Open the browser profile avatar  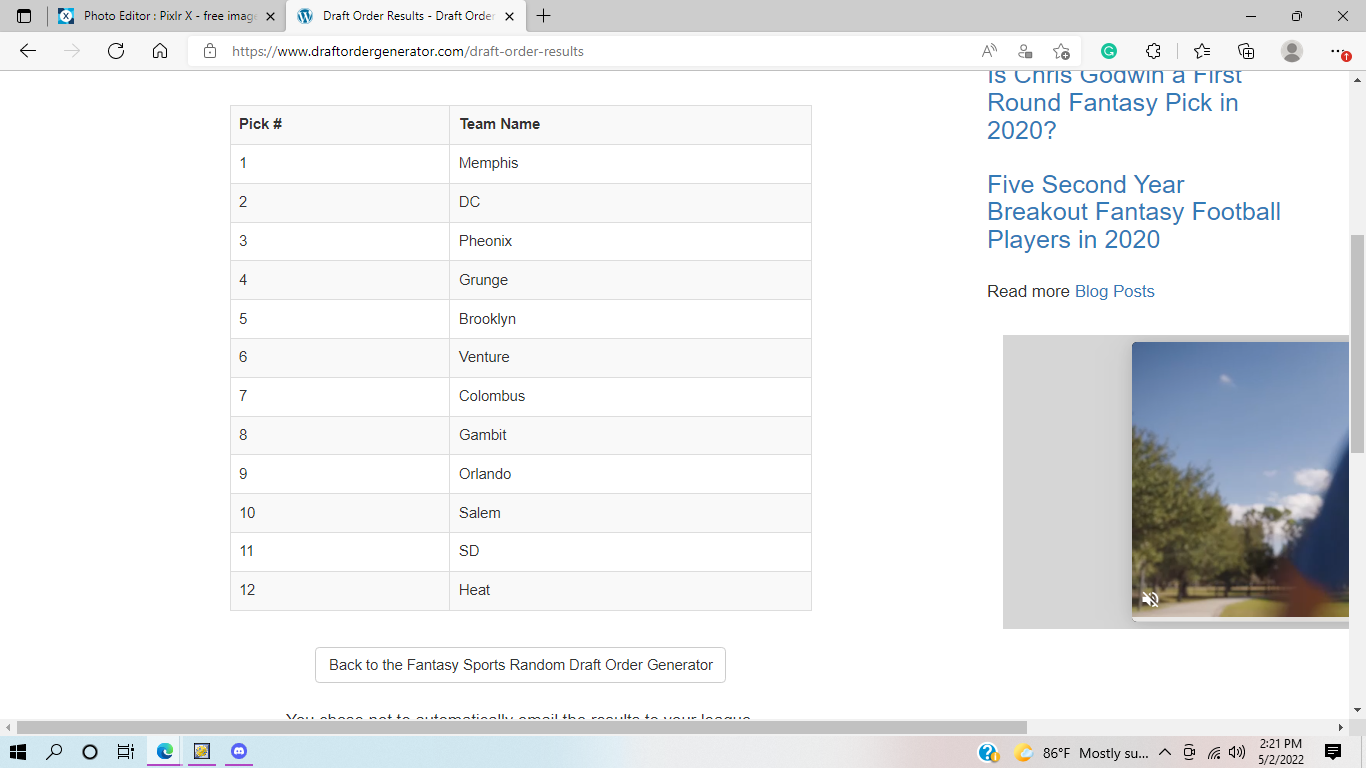[x=1292, y=51]
